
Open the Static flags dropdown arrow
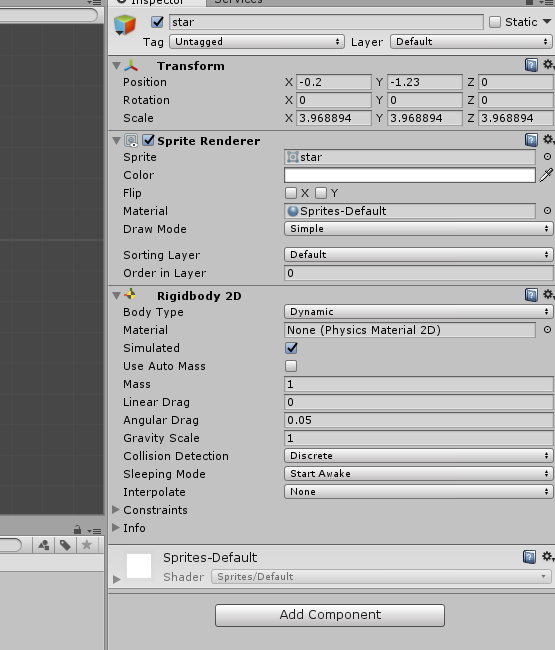547,21
